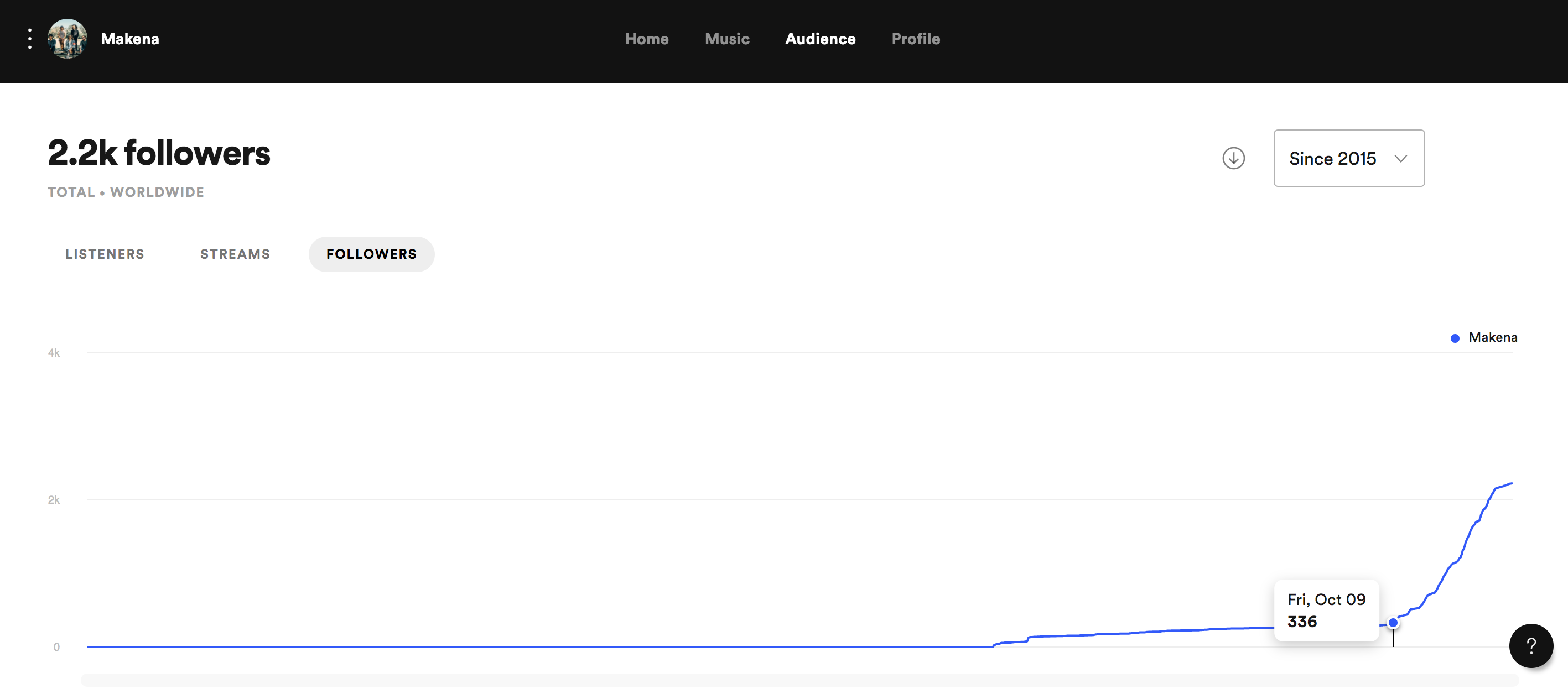1568x699 pixels.
Task: Click the Makena artist name
Action: point(129,39)
